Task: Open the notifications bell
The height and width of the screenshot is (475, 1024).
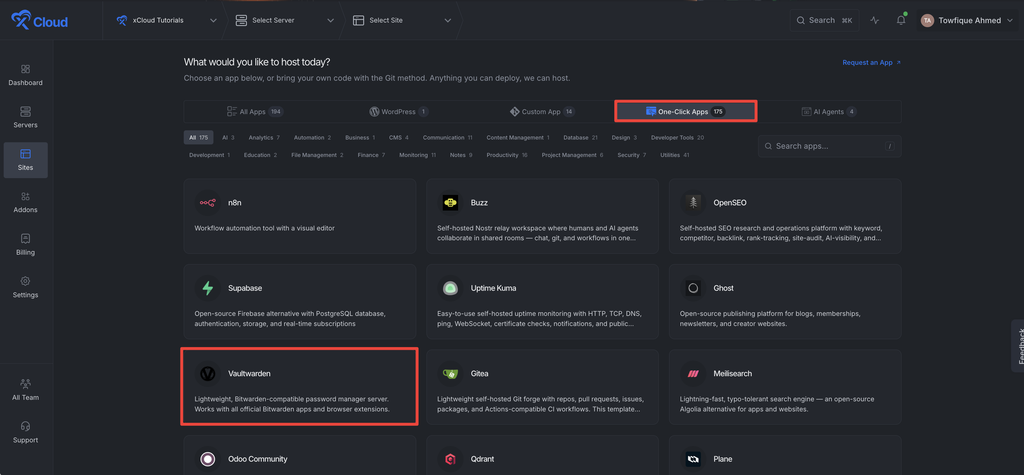Action: [x=901, y=20]
